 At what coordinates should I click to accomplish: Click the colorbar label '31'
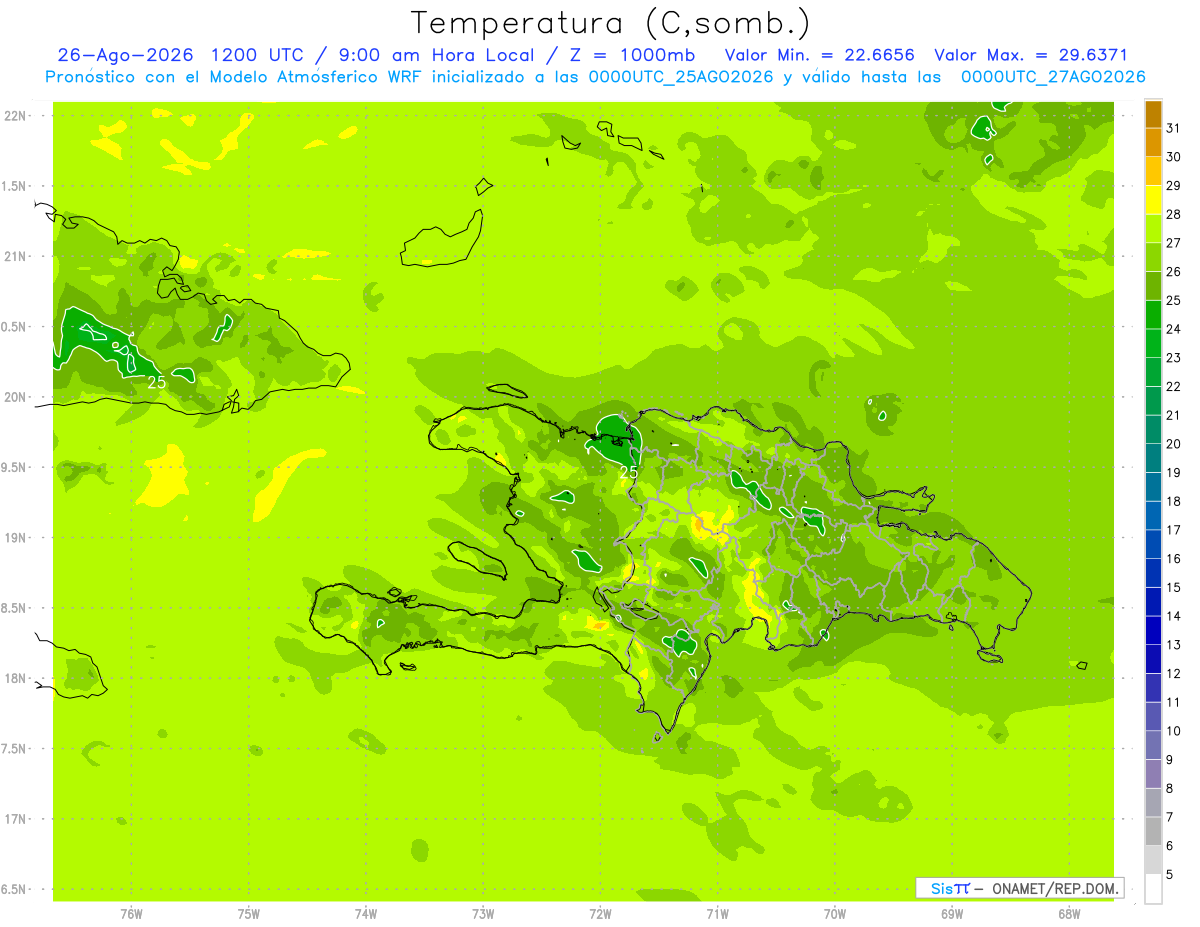pos(1174,128)
